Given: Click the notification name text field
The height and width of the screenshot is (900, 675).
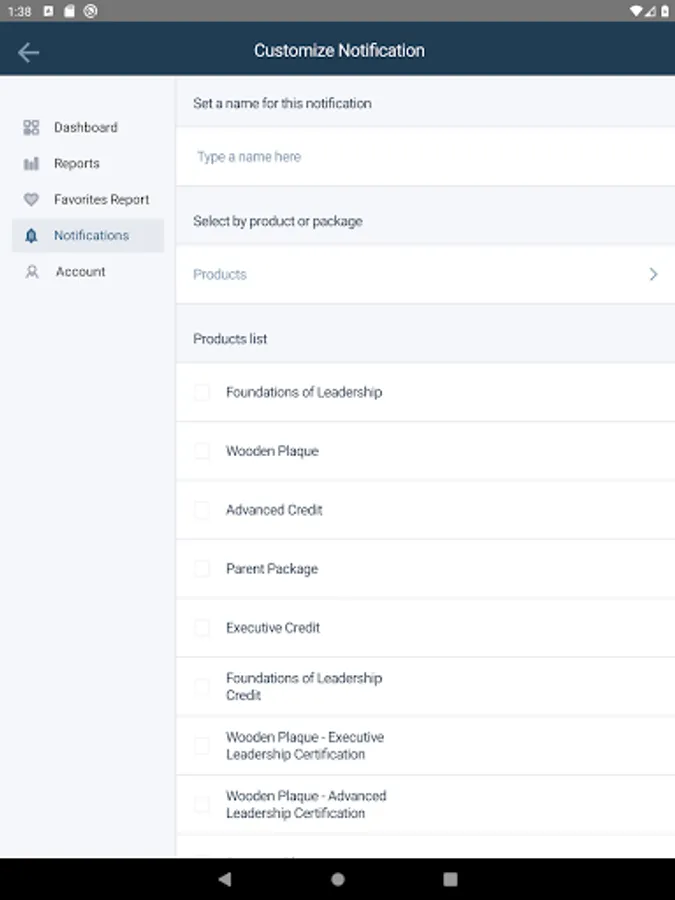Looking at the screenshot, I should pos(420,157).
